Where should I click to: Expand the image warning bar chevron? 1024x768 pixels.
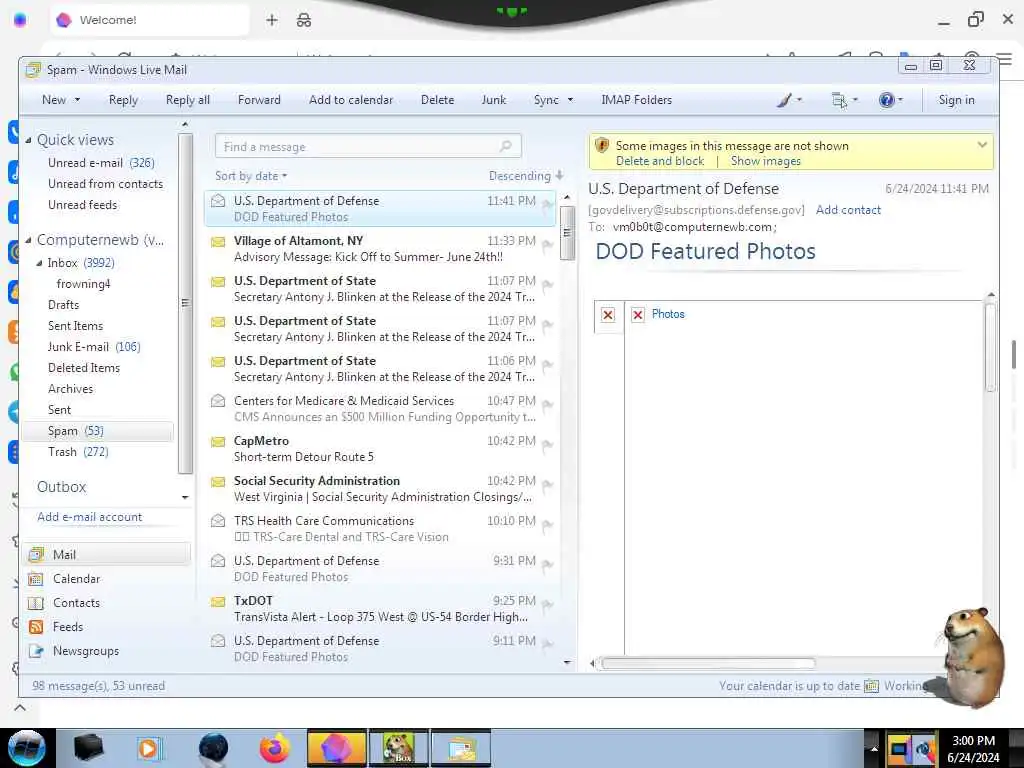point(982,145)
